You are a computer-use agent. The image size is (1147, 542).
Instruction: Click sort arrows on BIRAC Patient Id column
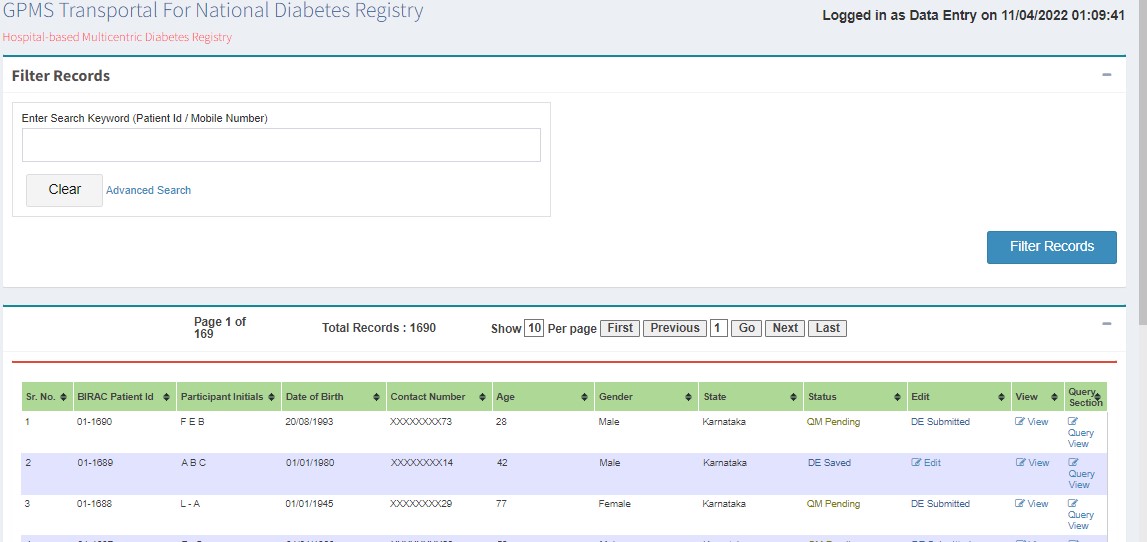point(169,398)
